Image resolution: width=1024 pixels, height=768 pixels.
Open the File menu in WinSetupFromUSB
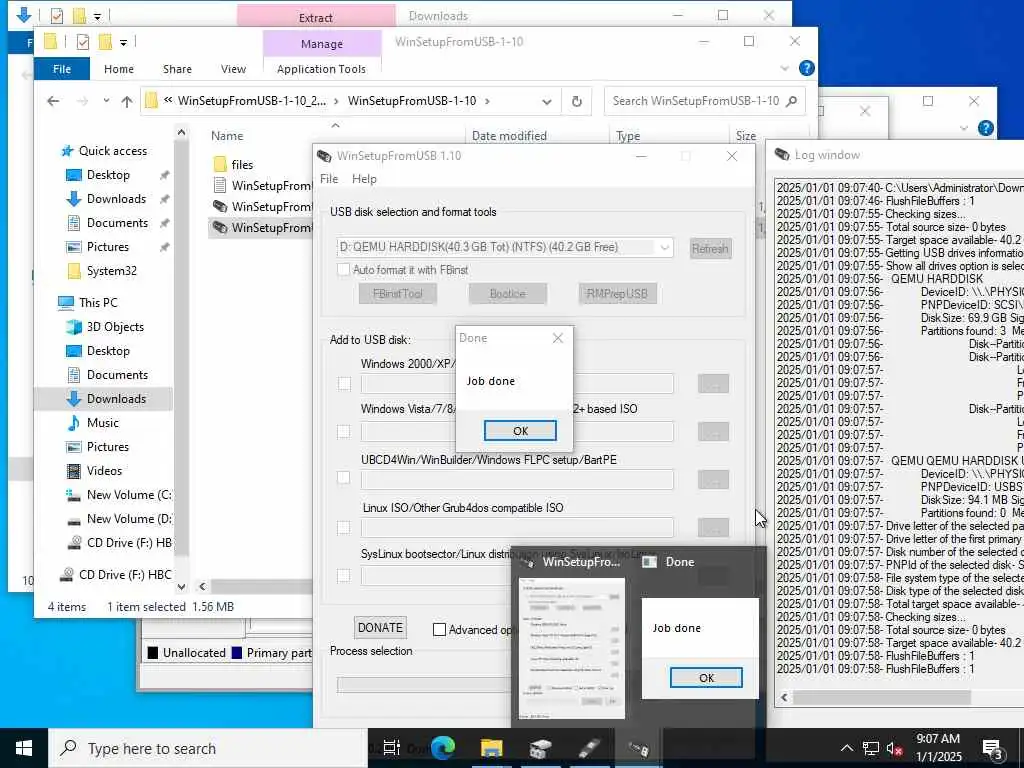click(328, 179)
